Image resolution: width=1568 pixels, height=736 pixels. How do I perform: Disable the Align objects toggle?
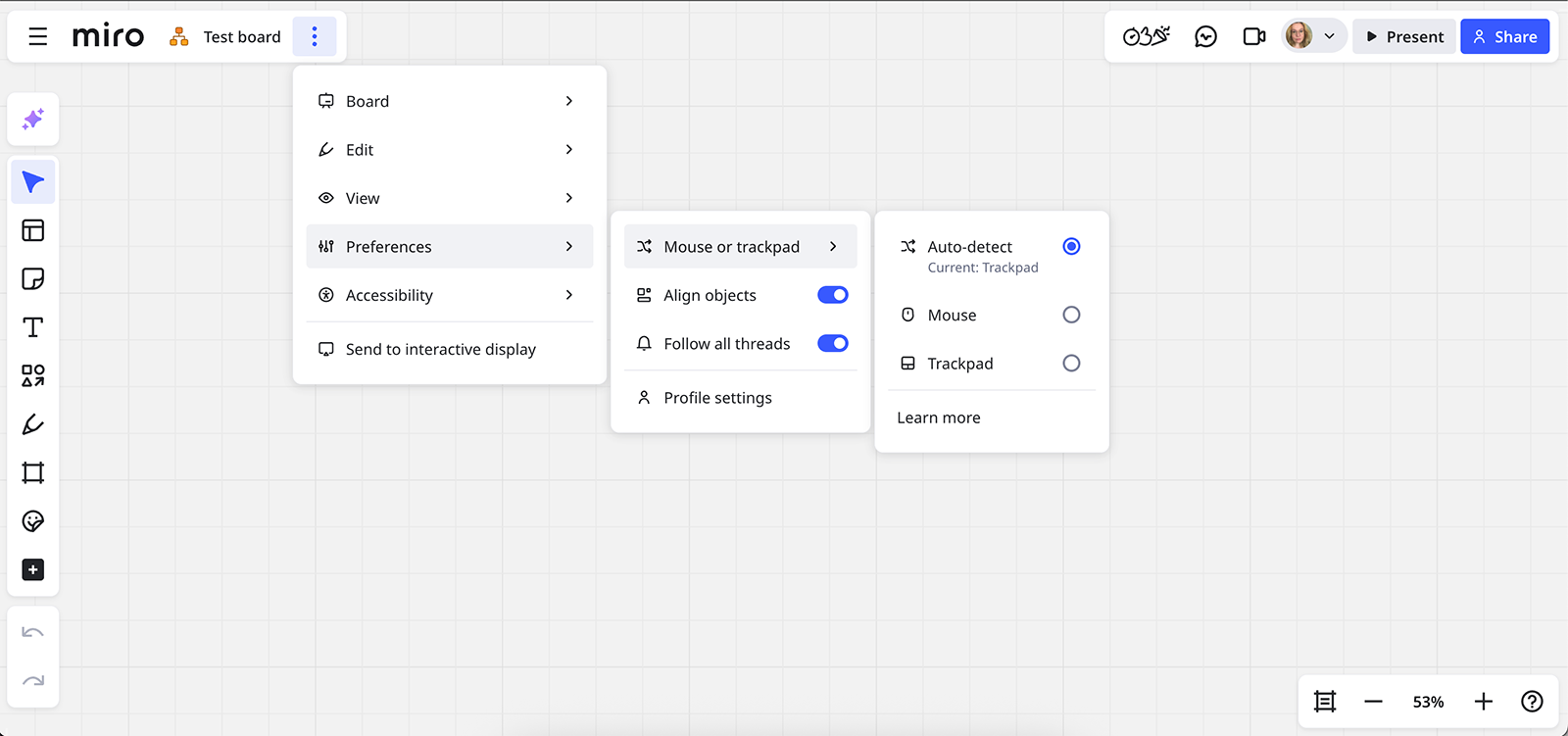pyautogui.click(x=832, y=295)
